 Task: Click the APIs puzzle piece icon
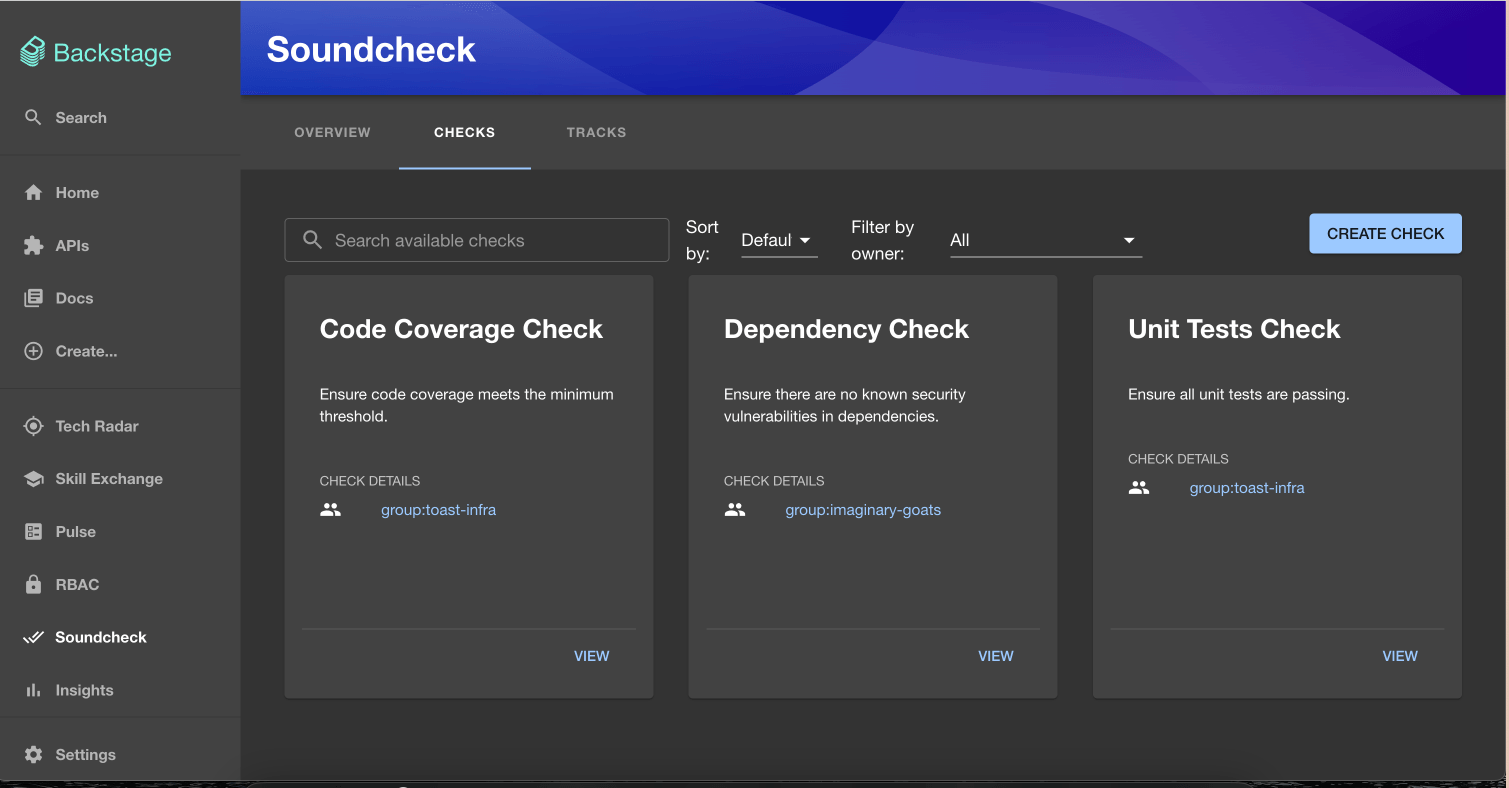[x=33, y=245]
